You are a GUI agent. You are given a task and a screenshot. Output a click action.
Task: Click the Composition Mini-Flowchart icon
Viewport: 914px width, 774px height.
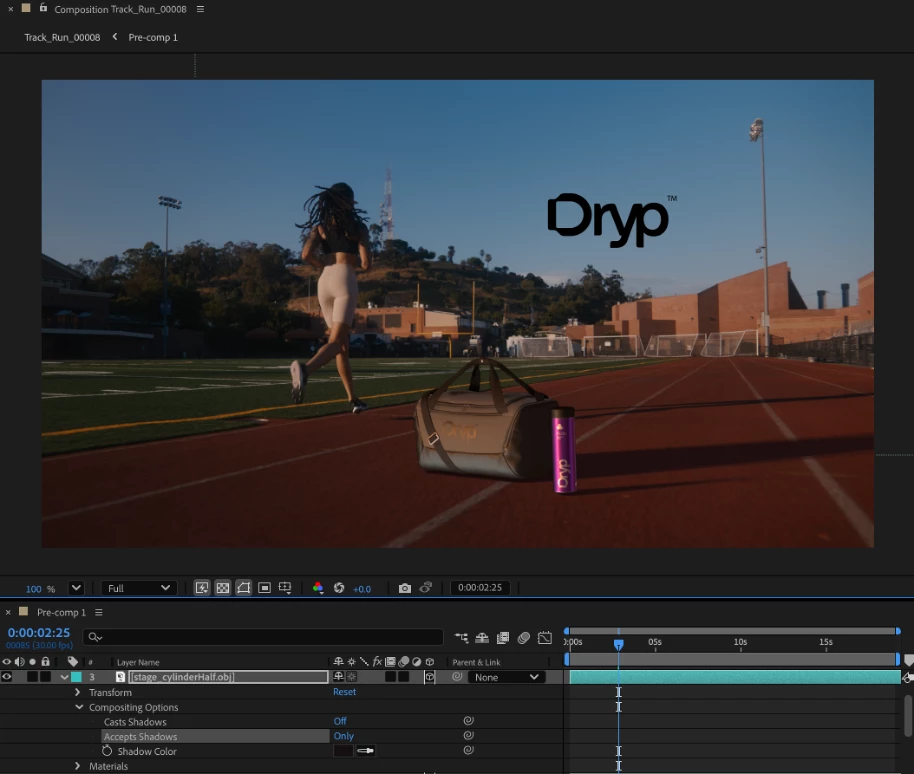click(461, 638)
